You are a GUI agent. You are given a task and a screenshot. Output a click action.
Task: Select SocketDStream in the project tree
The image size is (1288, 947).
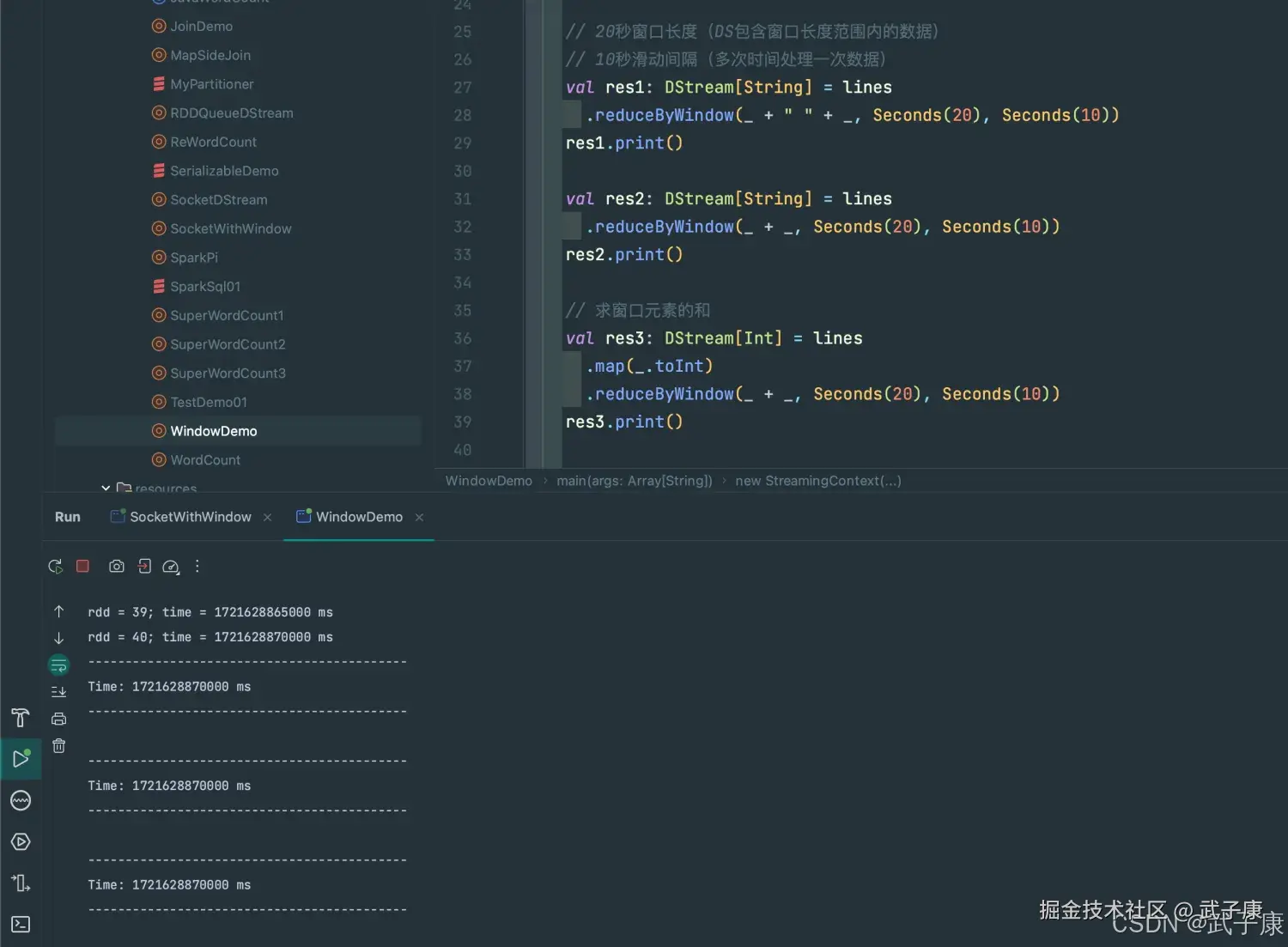click(x=210, y=200)
